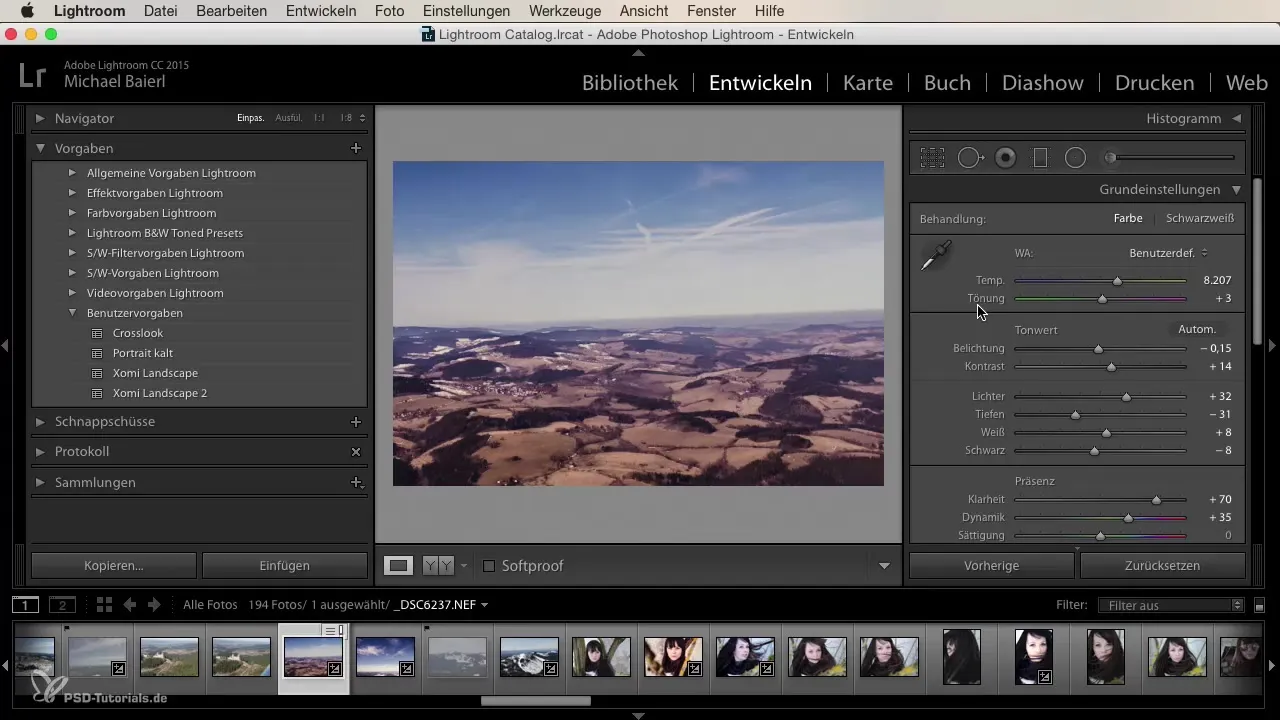The width and height of the screenshot is (1280, 720).
Task: Enable the Softproof checkbox
Action: (489, 566)
